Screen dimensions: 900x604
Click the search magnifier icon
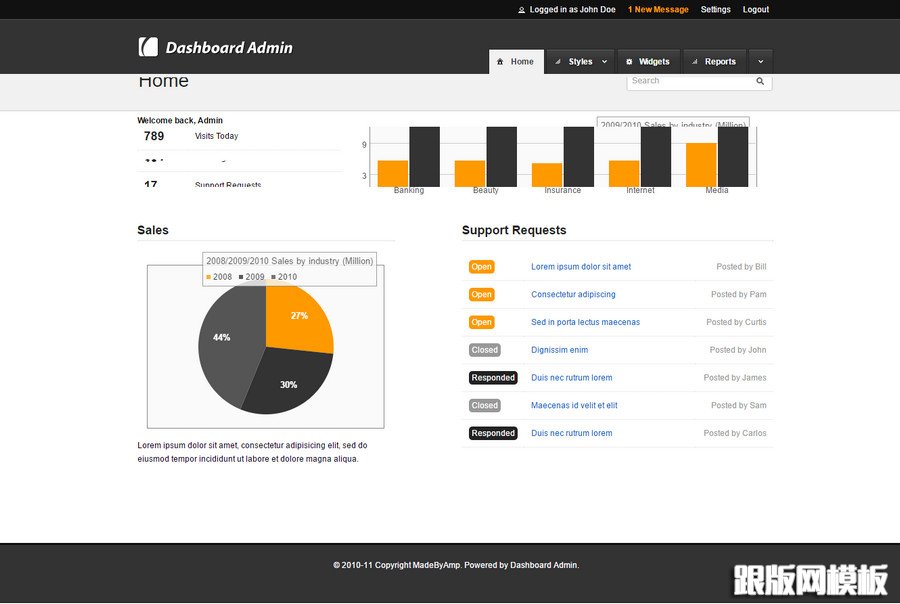pos(760,81)
